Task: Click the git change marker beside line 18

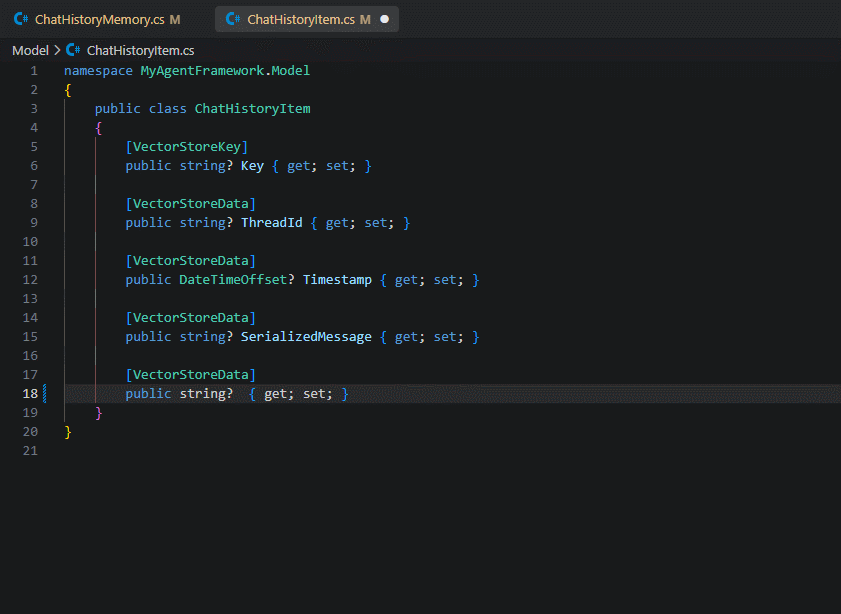Action: click(45, 394)
